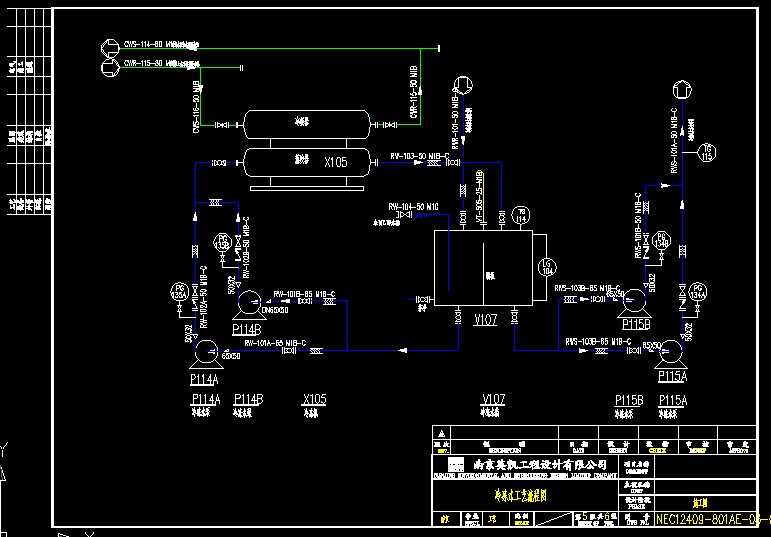This screenshot has width=771, height=537.
Task: Click the company name in title block
Action: (x=539, y=464)
